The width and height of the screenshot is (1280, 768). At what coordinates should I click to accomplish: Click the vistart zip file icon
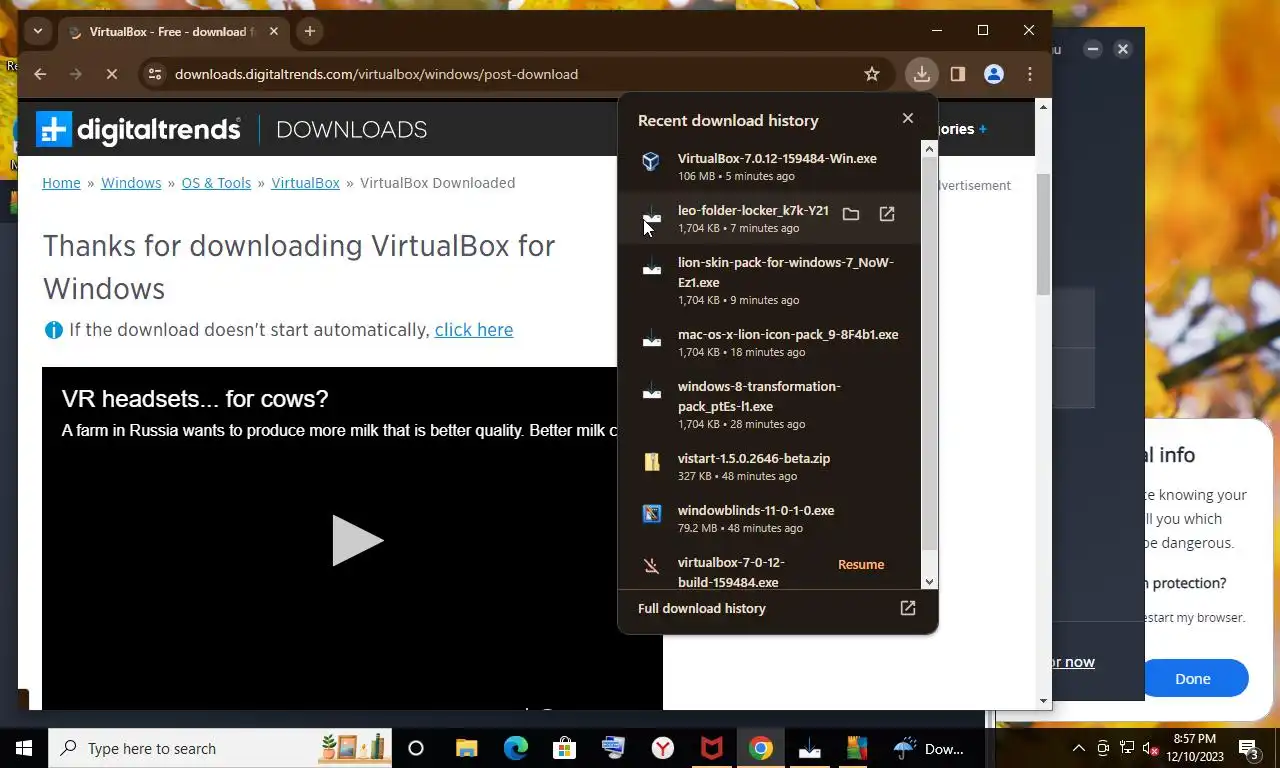(x=651, y=461)
